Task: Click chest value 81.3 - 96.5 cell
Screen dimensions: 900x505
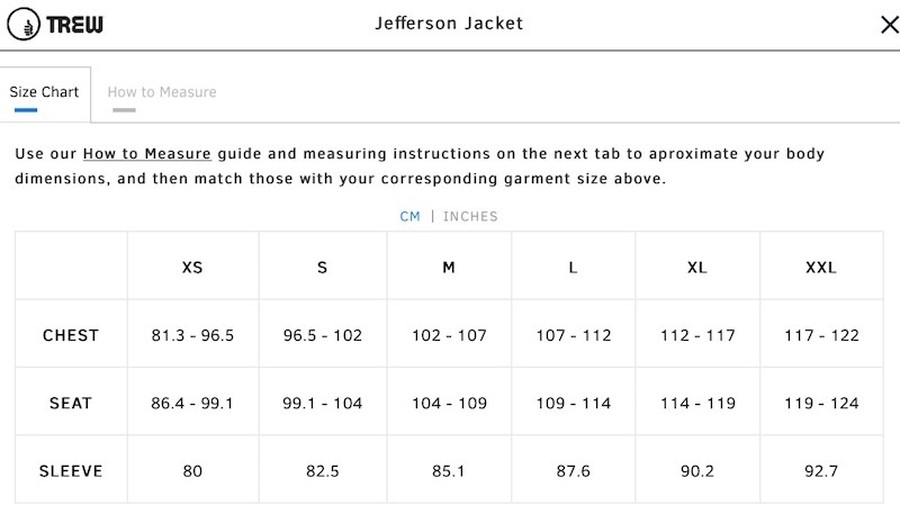Action: [192, 335]
